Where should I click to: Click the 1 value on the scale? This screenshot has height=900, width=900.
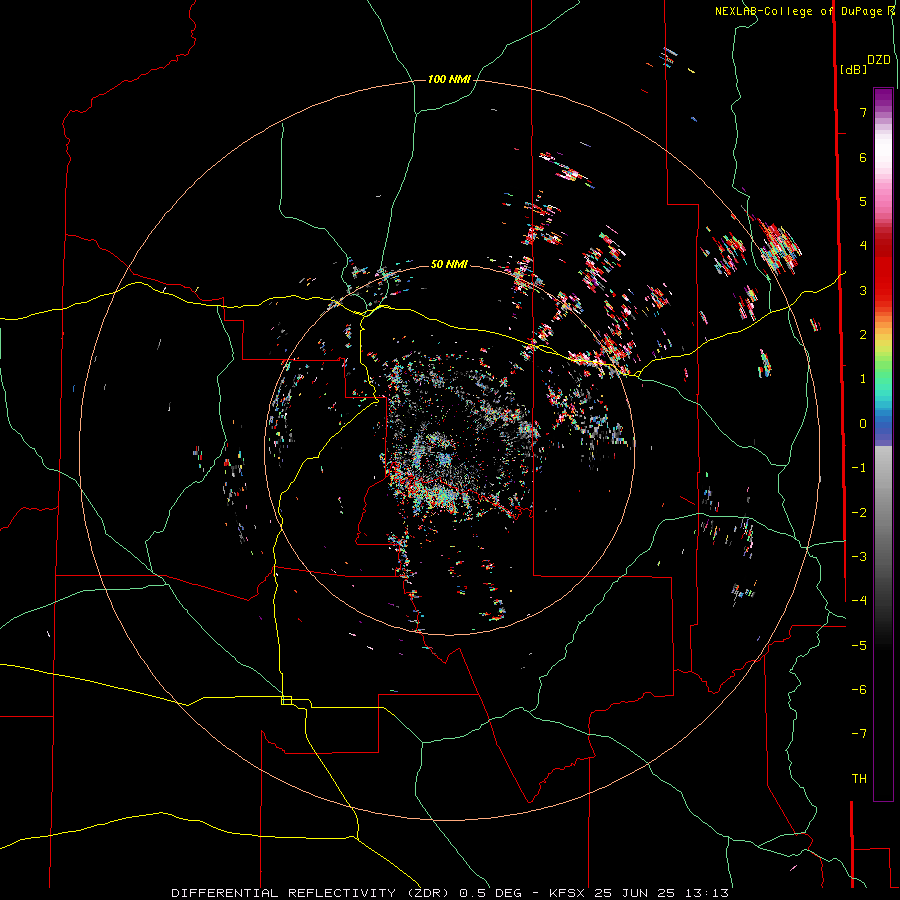point(863,379)
